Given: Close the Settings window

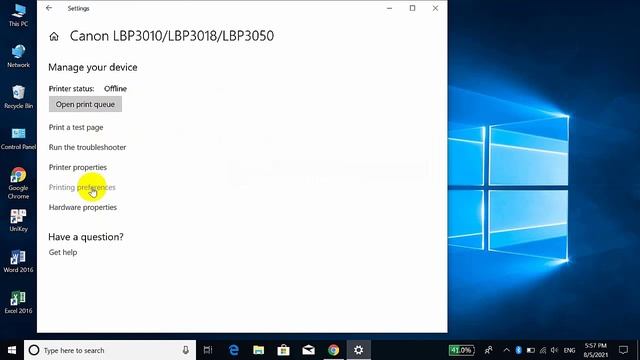Looking at the screenshot, I should (436, 8).
